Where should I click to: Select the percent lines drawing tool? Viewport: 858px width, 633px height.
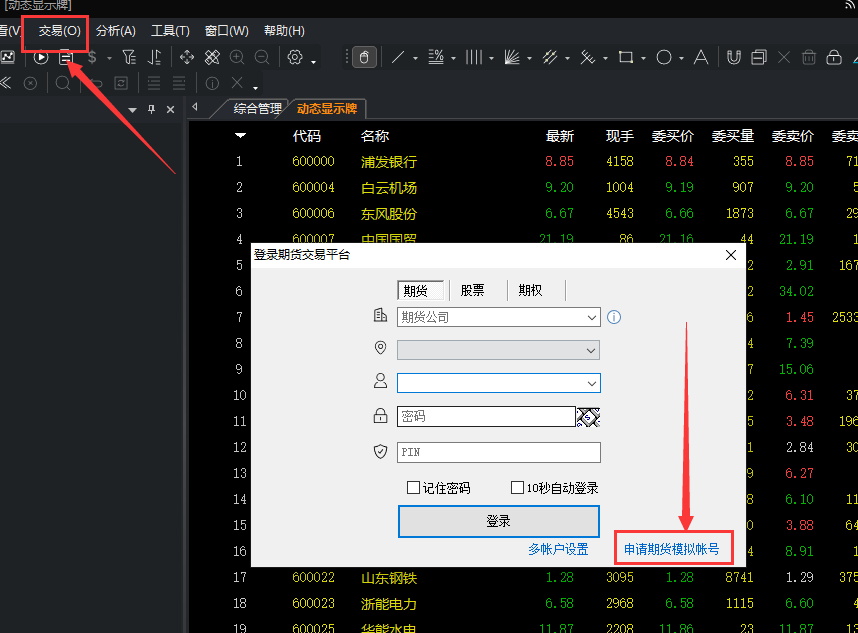click(x=436, y=57)
